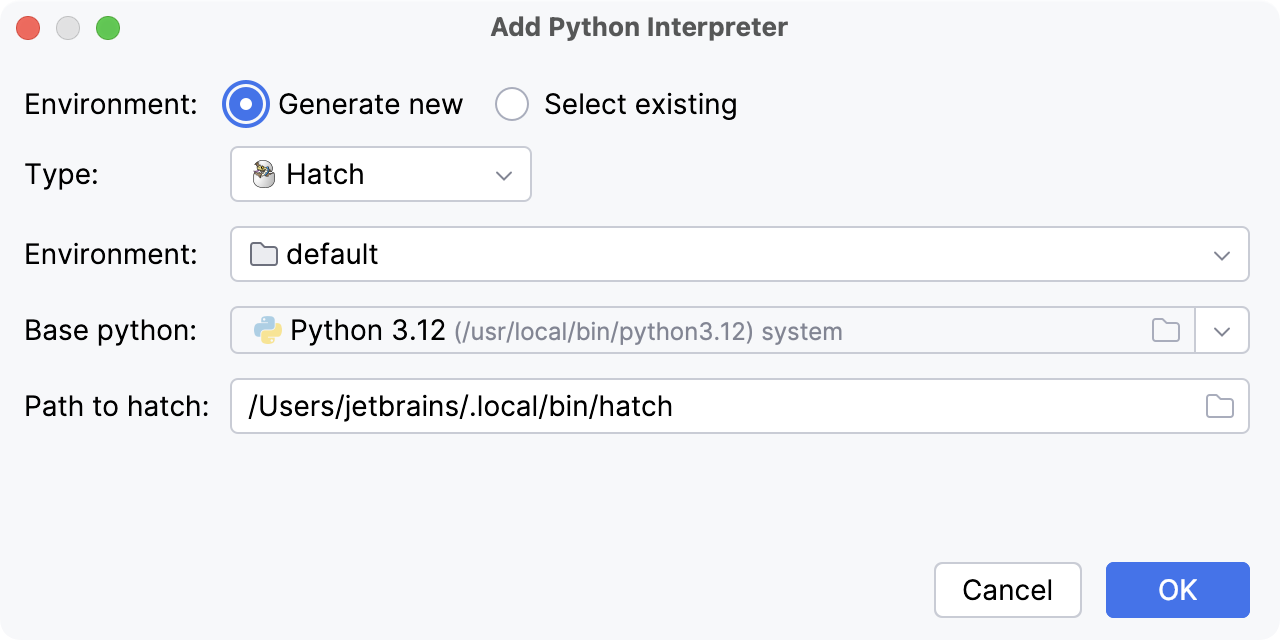Image resolution: width=1280 pixels, height=640 pixels.
Task: Click the Base python path text
Action: tap(560, 330)
